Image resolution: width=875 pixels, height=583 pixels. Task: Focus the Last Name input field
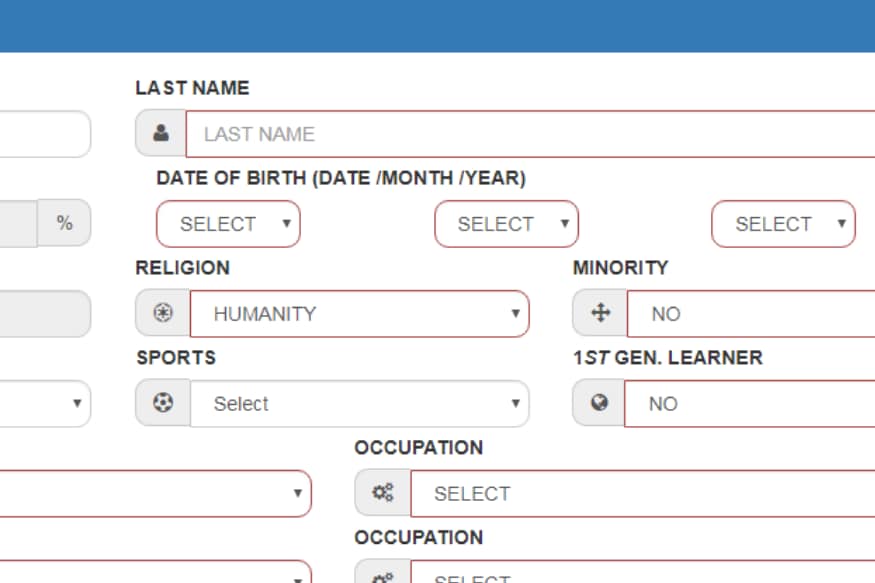click(x=530, y=134)
